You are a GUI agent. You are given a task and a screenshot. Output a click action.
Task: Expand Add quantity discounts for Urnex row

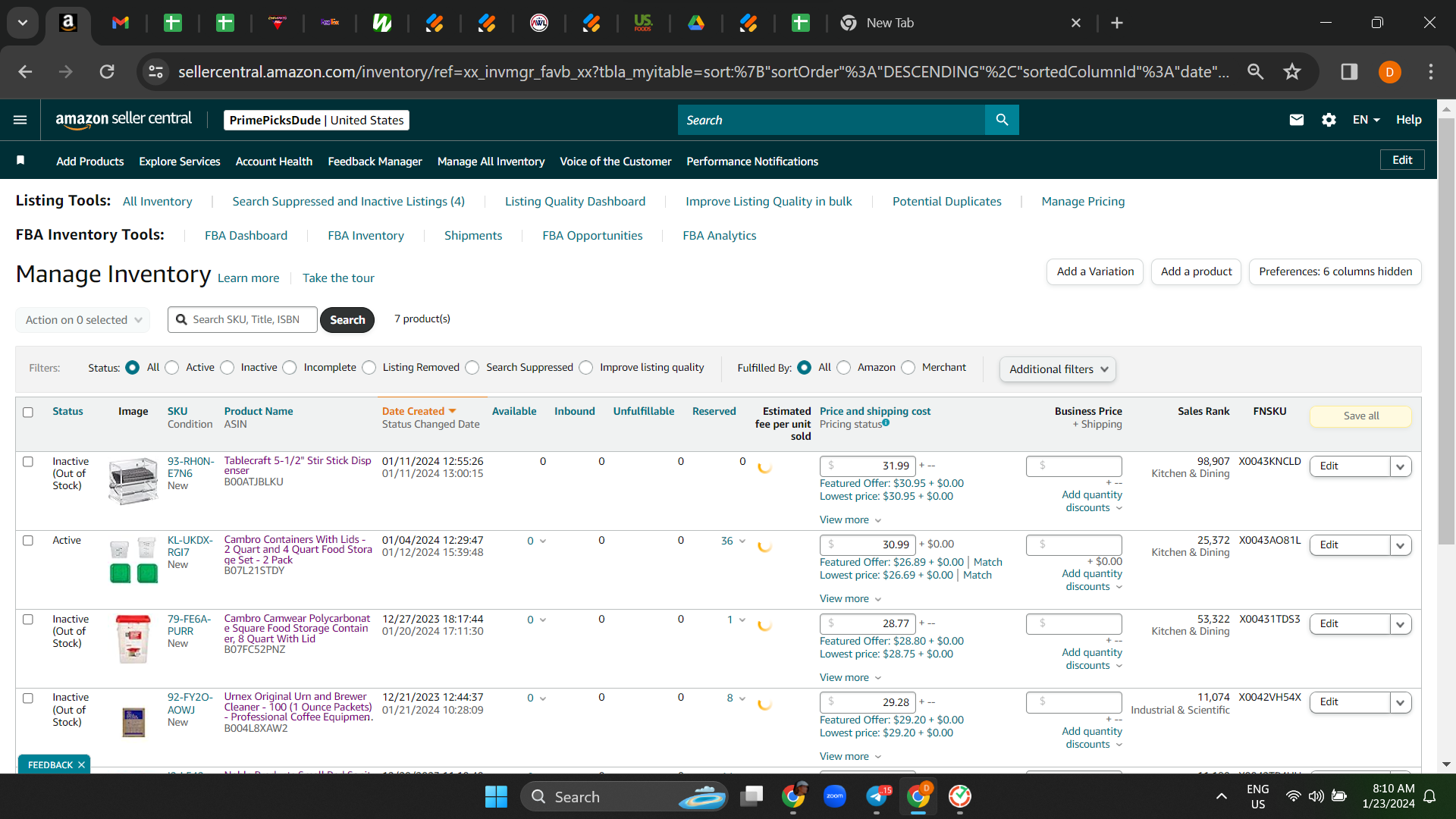click(1092, 738)
